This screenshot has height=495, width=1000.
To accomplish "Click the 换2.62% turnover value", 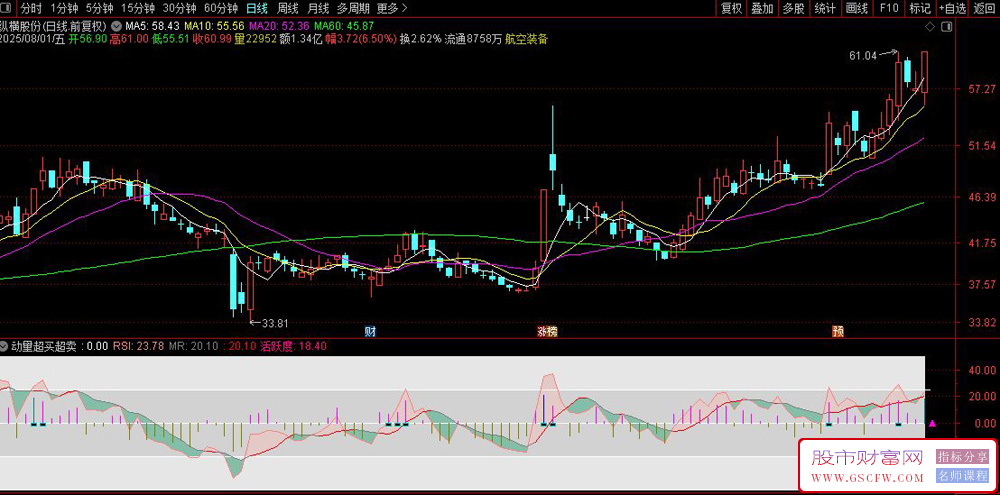I will pyautogui.click(x=420, y=39).
